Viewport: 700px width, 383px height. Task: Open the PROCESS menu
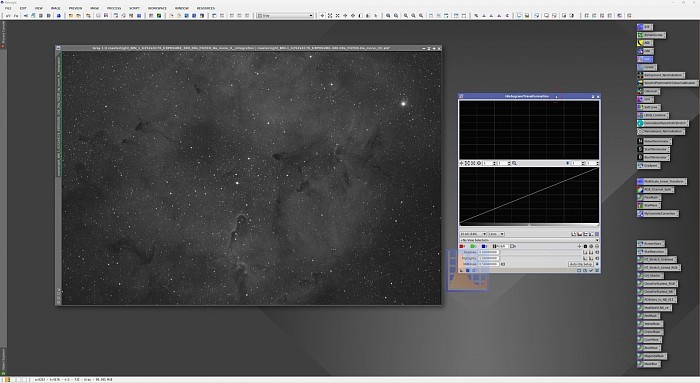click(114, 8)
